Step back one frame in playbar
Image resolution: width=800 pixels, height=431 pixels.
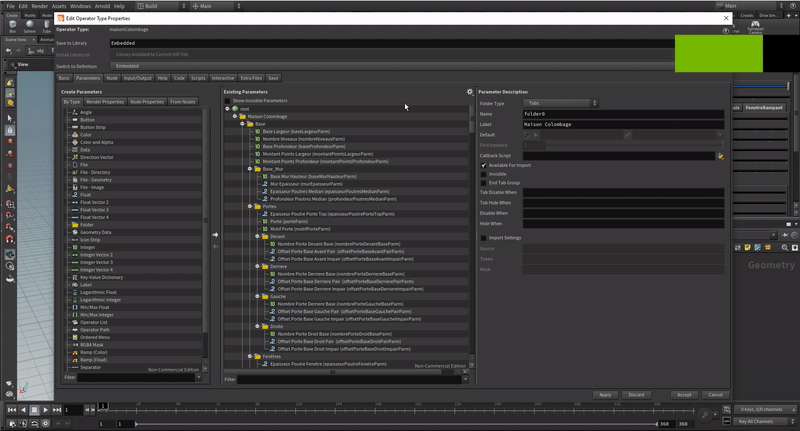coord(23,410)
